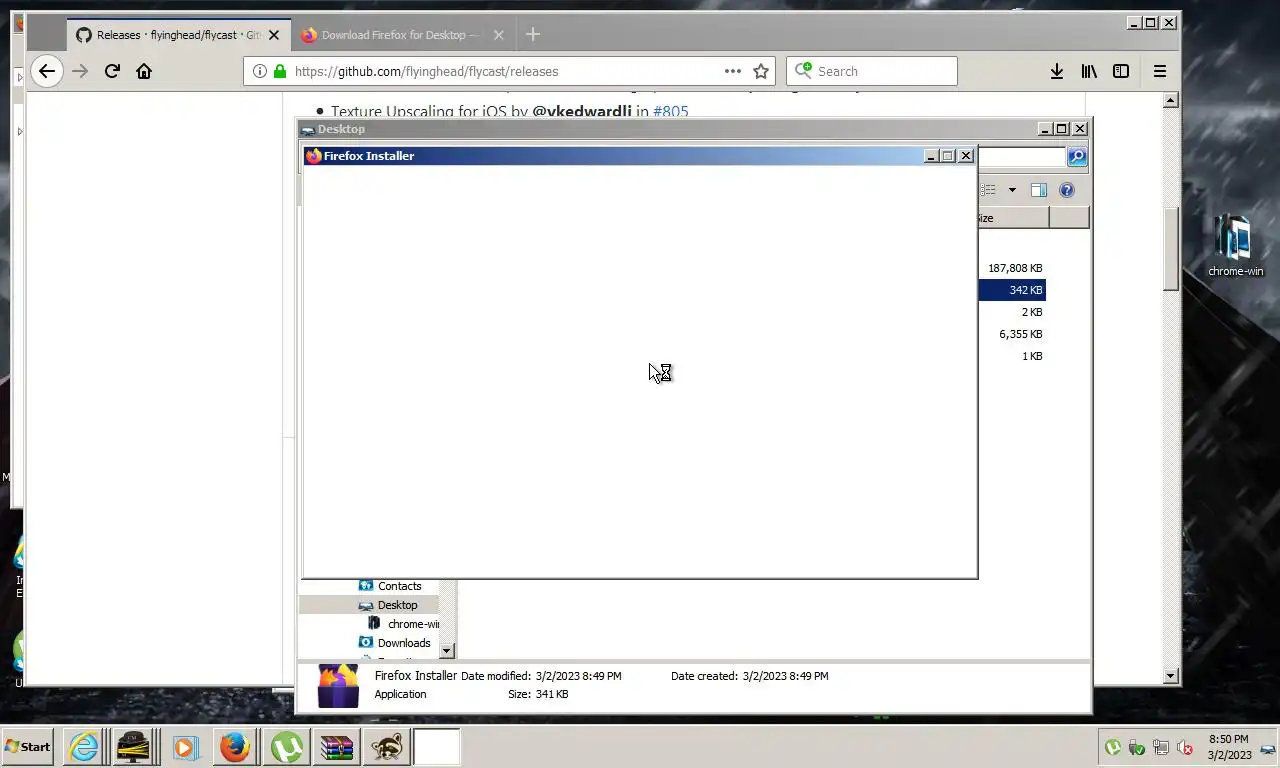Click the green padlock security icon
The width and height of the screenshot is (1280, 768).
280,71
